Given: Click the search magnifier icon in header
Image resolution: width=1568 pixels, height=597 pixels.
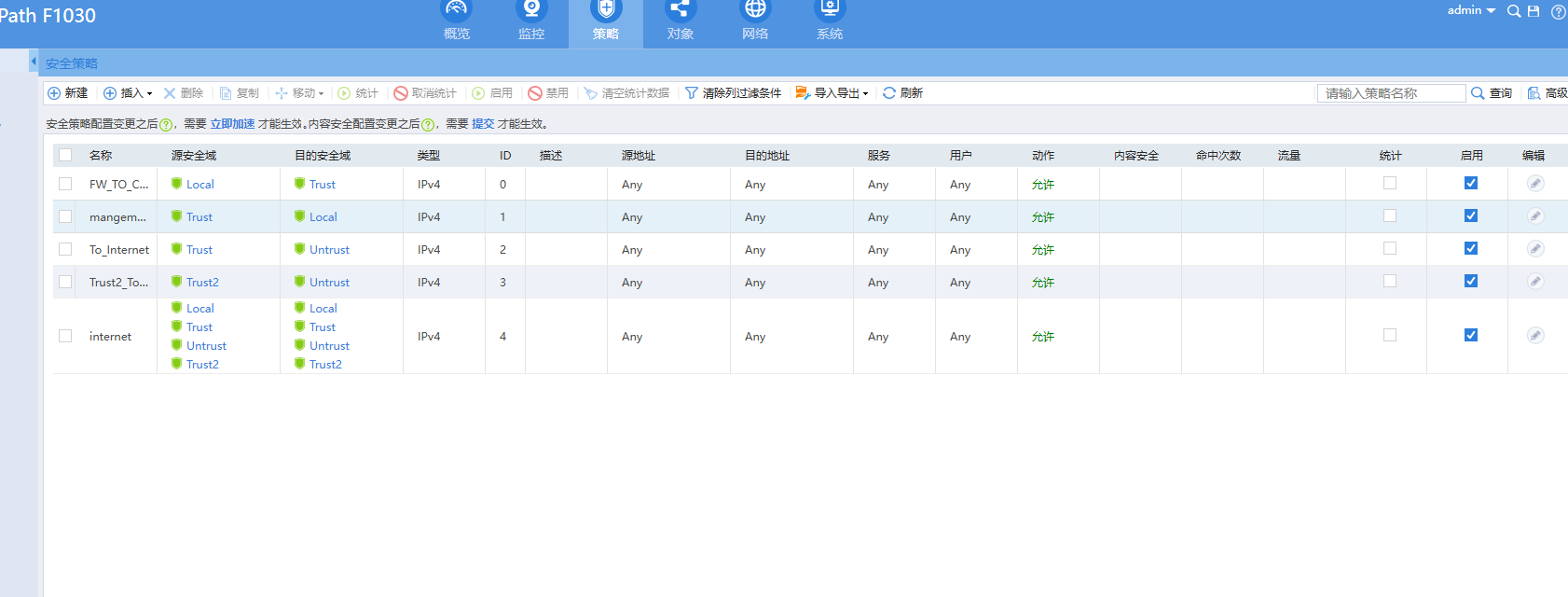Looking at the screenshot, I should 1514,11.
